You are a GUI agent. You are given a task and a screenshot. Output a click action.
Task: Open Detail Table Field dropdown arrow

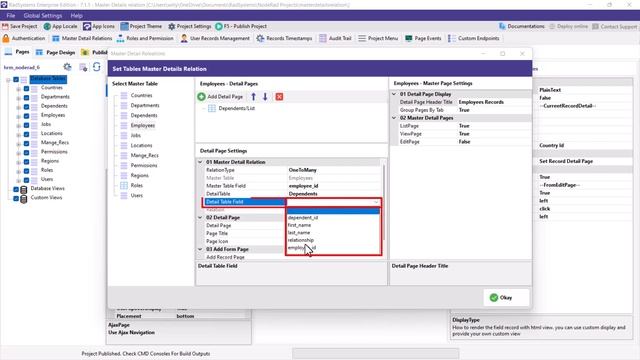(x=376, y=202)
